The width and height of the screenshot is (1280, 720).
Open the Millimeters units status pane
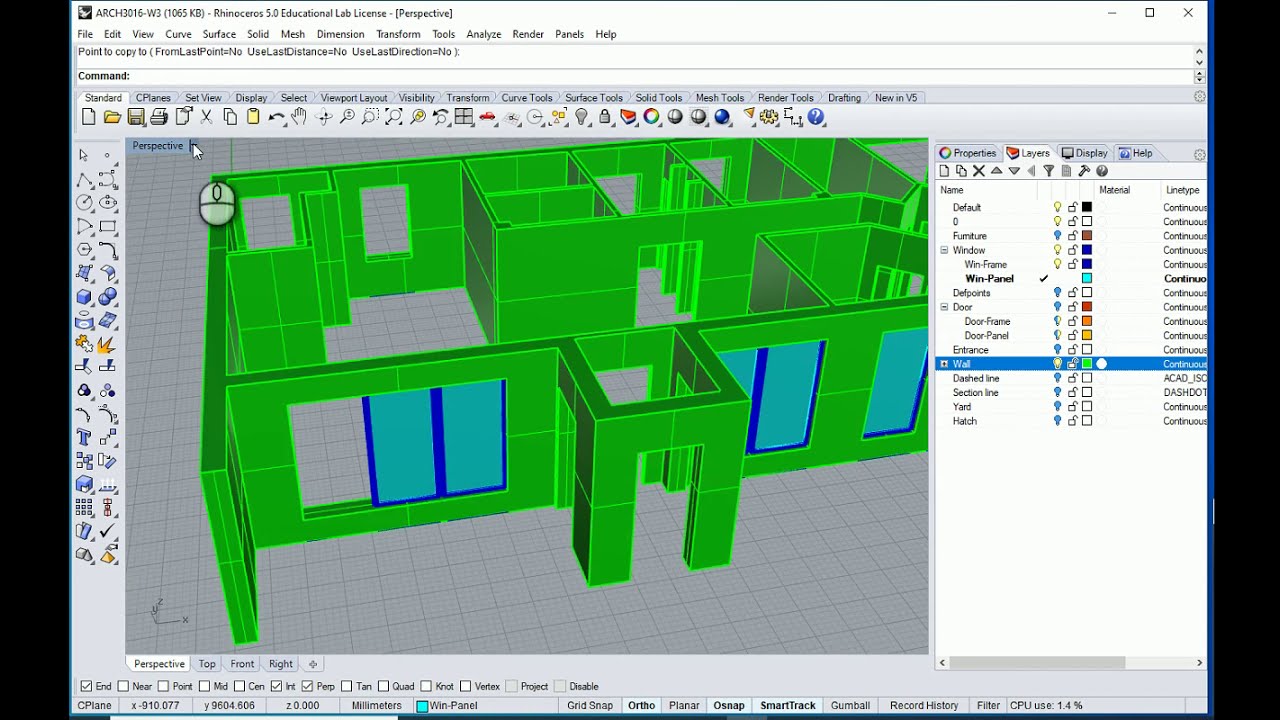[x=376, y=706]
